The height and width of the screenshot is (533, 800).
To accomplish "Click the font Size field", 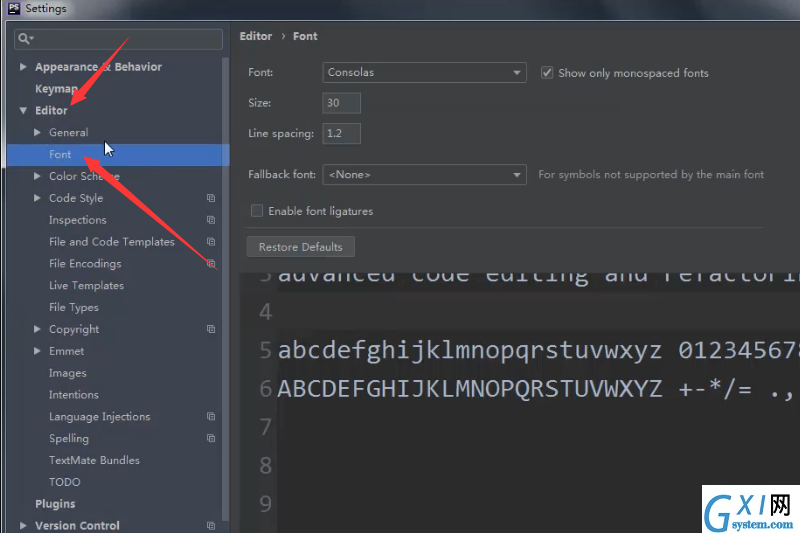I will pyautogui.click(x=341, y=103).
